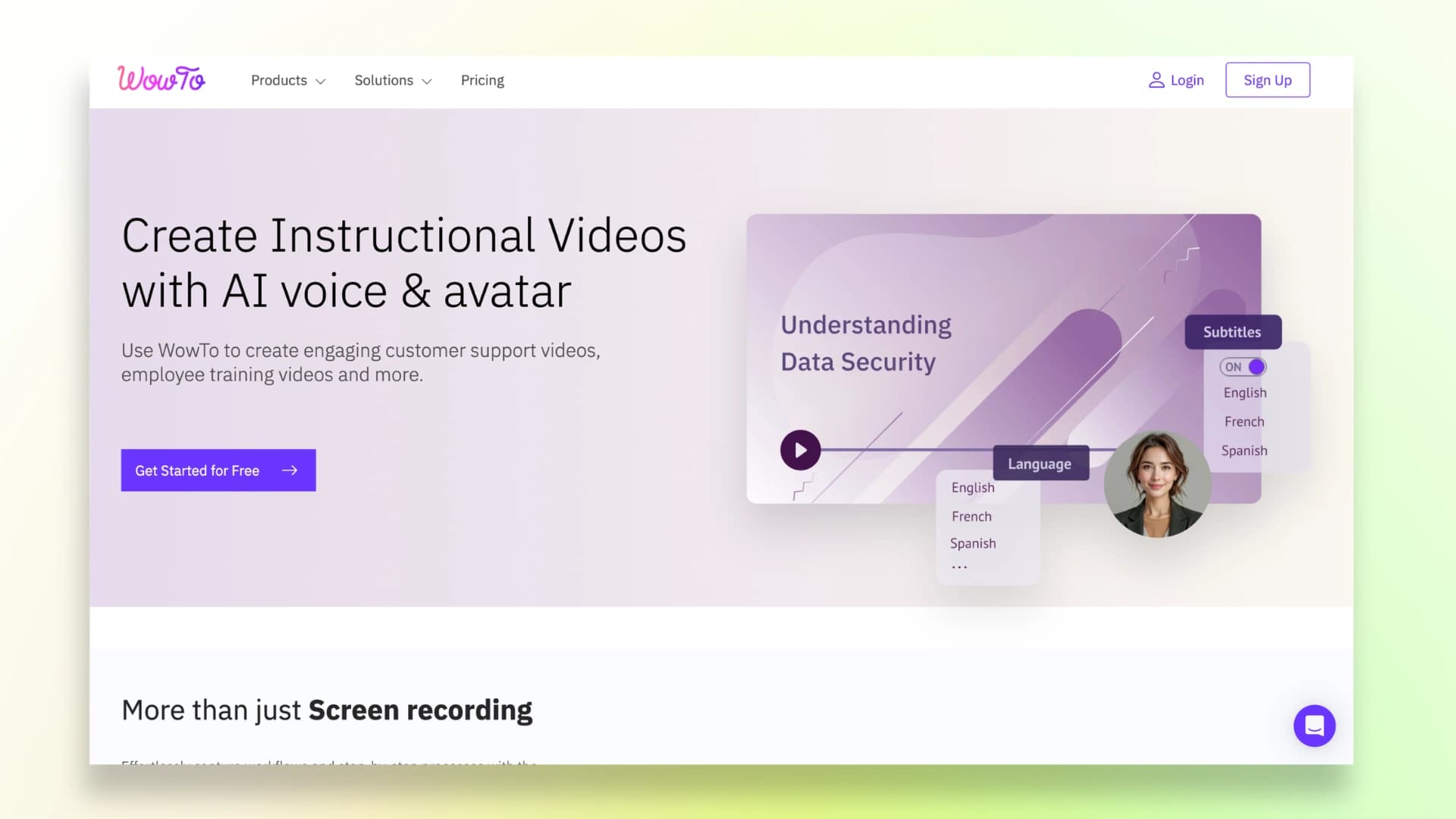The height and width of the screenshot is (819, 1456).
Task: Click the arrow icon inside Get Started button
Action: click(290, 470)
